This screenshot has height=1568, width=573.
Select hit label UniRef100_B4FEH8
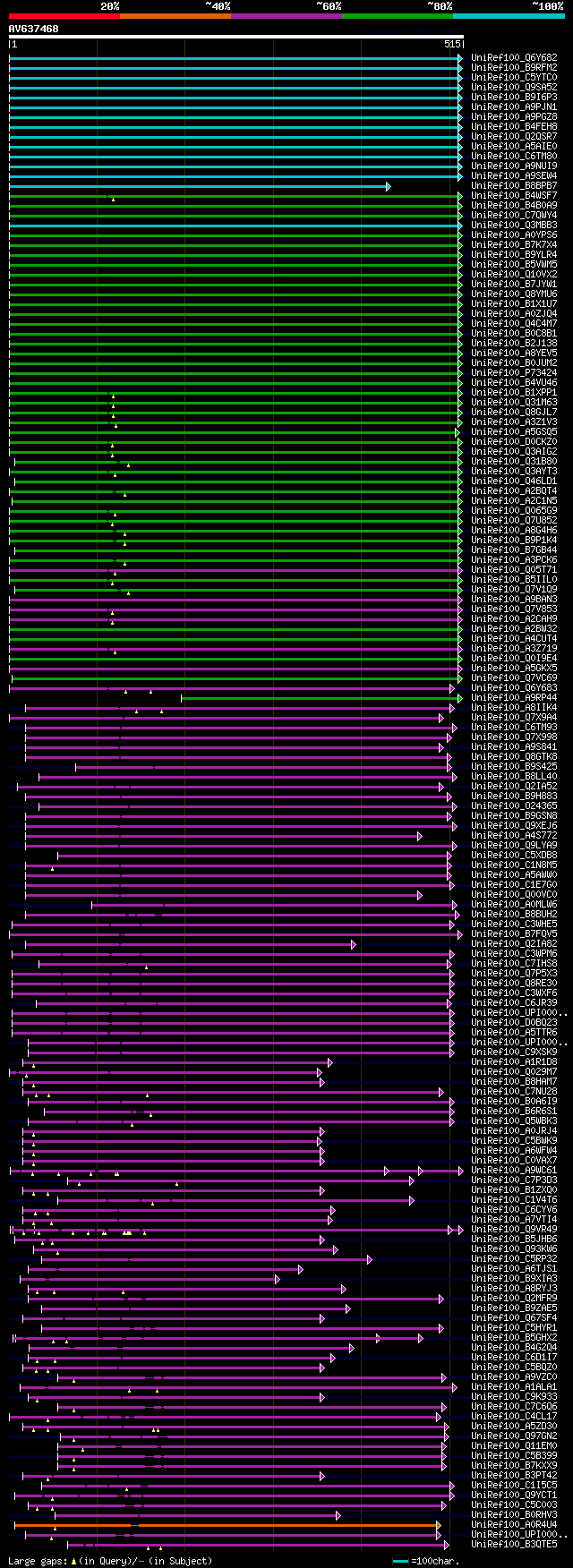[x=514, y=127]
